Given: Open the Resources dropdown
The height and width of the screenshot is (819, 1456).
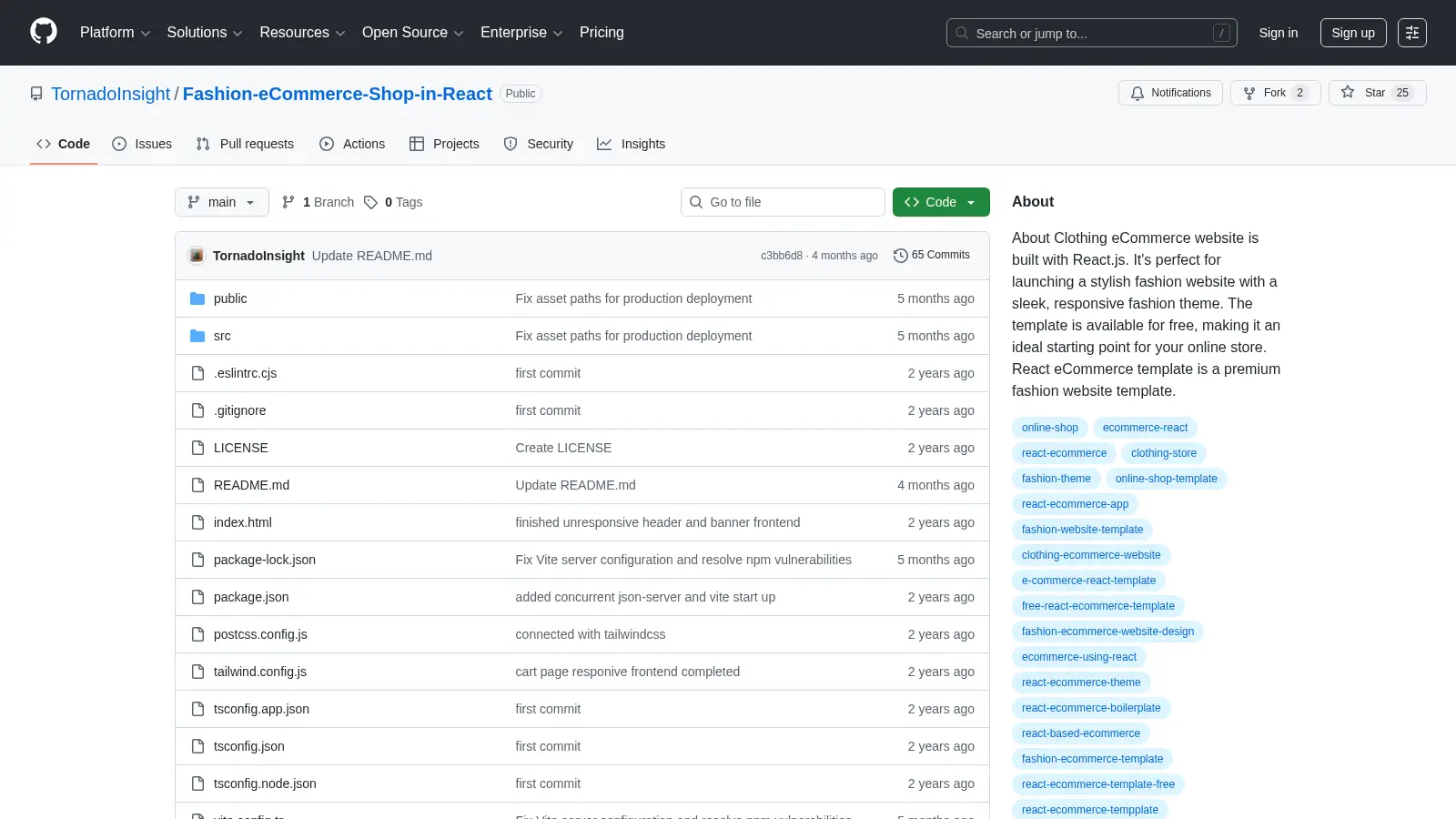Looking at the screenshot, I should click(x=302, y=33).
